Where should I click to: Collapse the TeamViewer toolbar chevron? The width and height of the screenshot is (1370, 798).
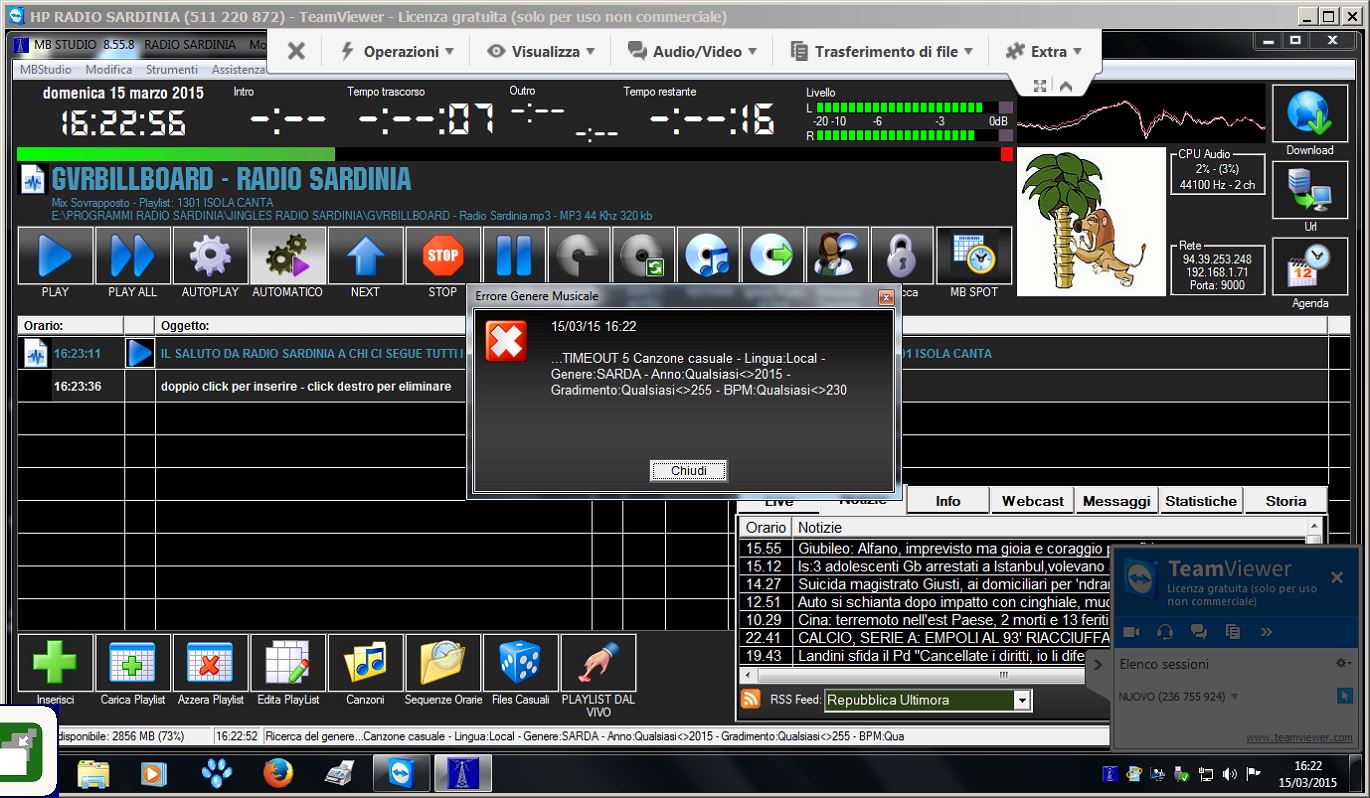pos(1066,87)
